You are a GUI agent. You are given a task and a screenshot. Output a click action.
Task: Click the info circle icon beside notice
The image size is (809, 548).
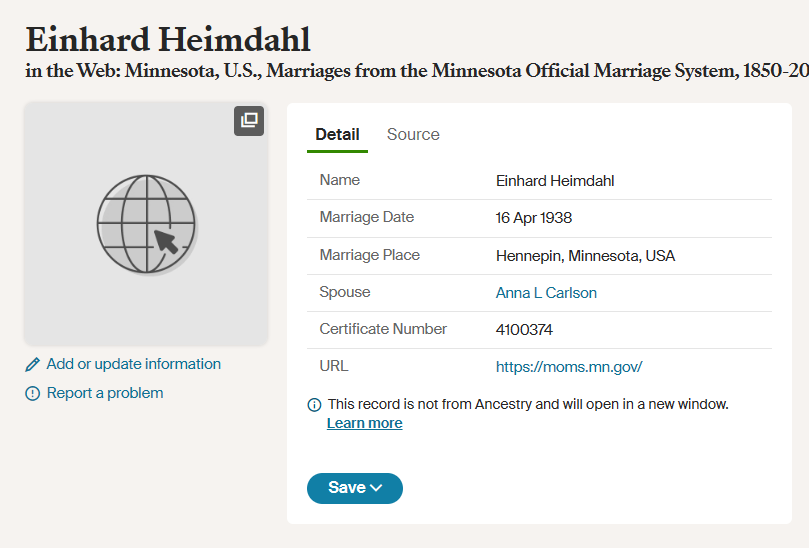pyautogui.click(x=314, y=405)
